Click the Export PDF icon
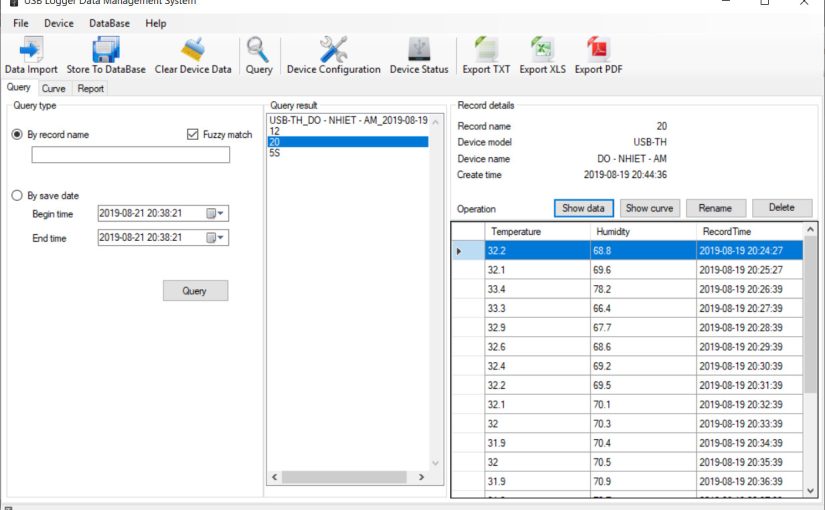Viewport: 825px width, 510px height. coord(598,50)
